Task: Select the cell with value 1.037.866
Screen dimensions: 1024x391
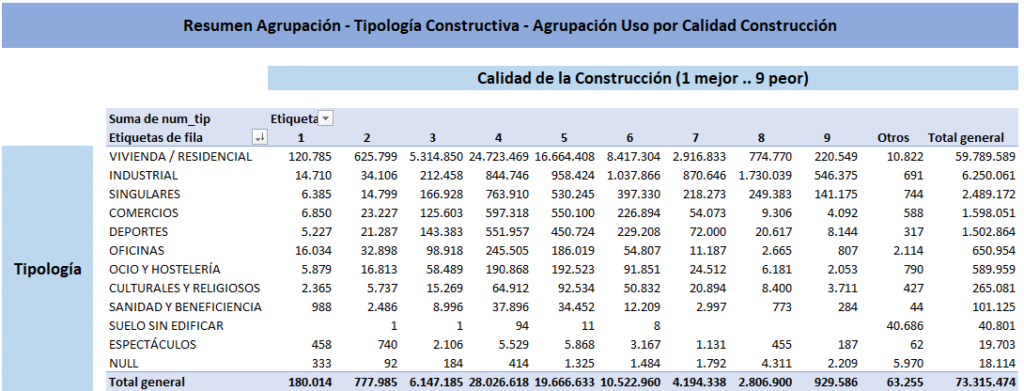Action: (x=632, y=176)
